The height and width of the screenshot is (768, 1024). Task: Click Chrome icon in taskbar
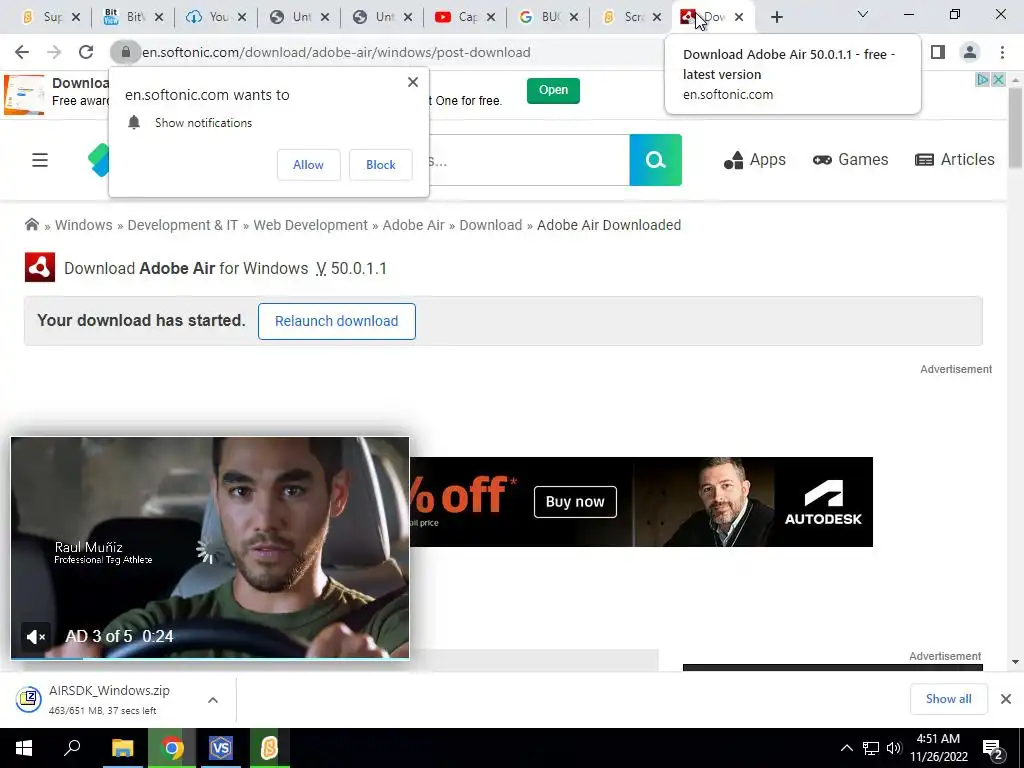point(172,748)
